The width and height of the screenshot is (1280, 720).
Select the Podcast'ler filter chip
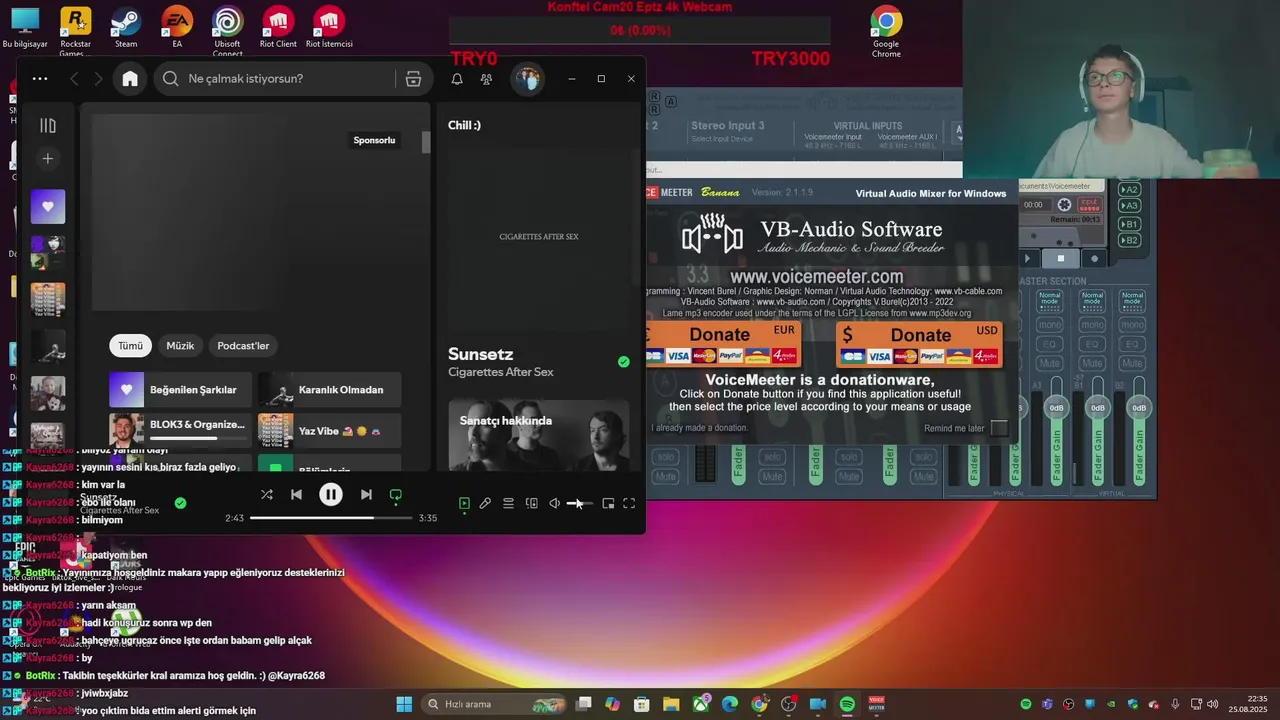click(243, 346)
